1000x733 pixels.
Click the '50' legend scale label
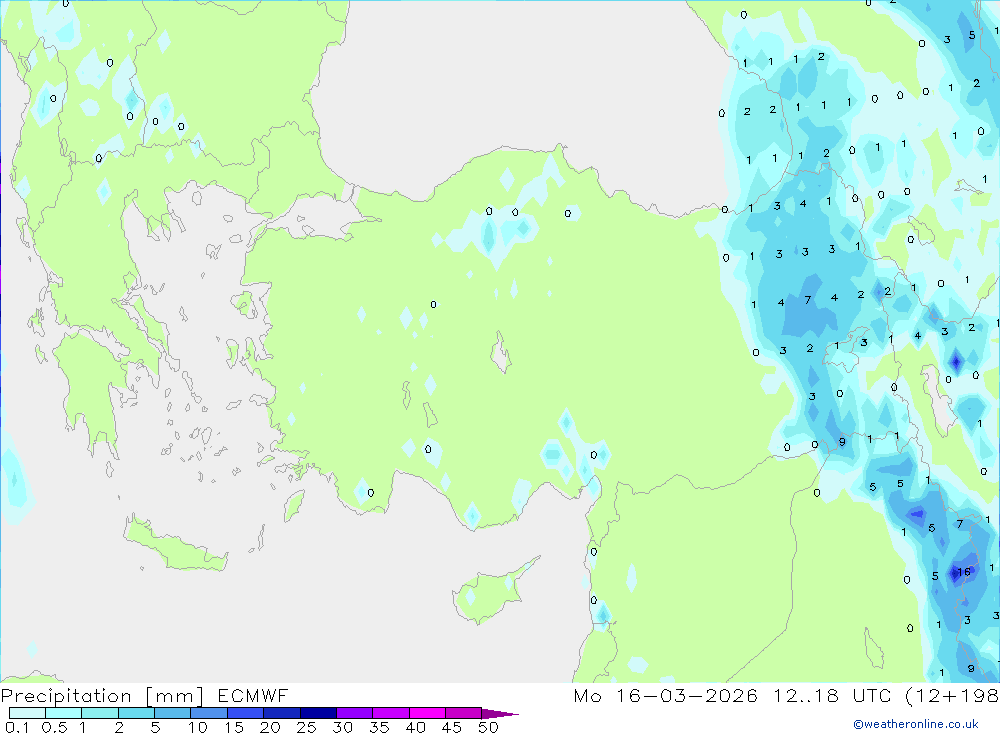coord(488,727)
